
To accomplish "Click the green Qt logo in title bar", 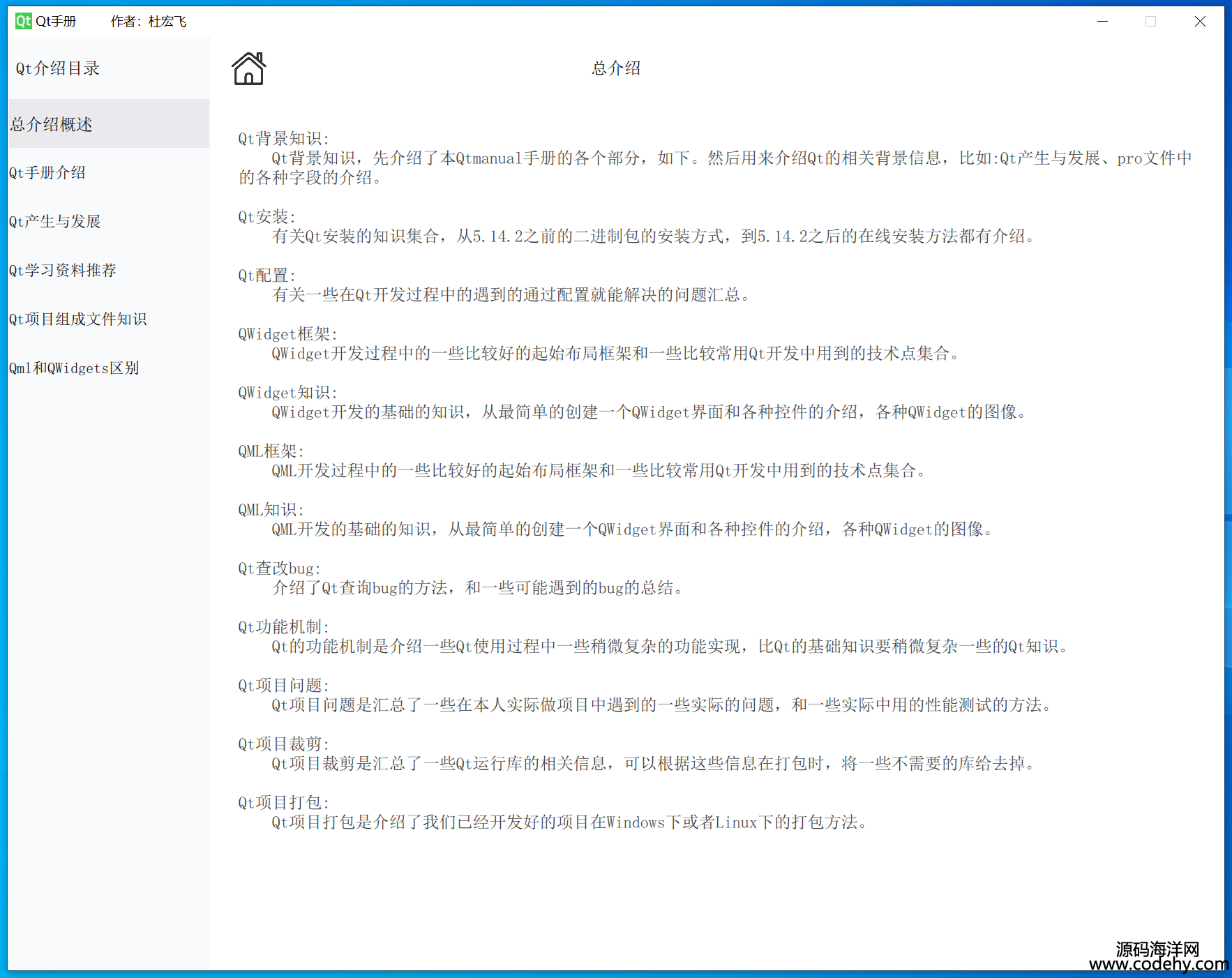I will [24, 21].
